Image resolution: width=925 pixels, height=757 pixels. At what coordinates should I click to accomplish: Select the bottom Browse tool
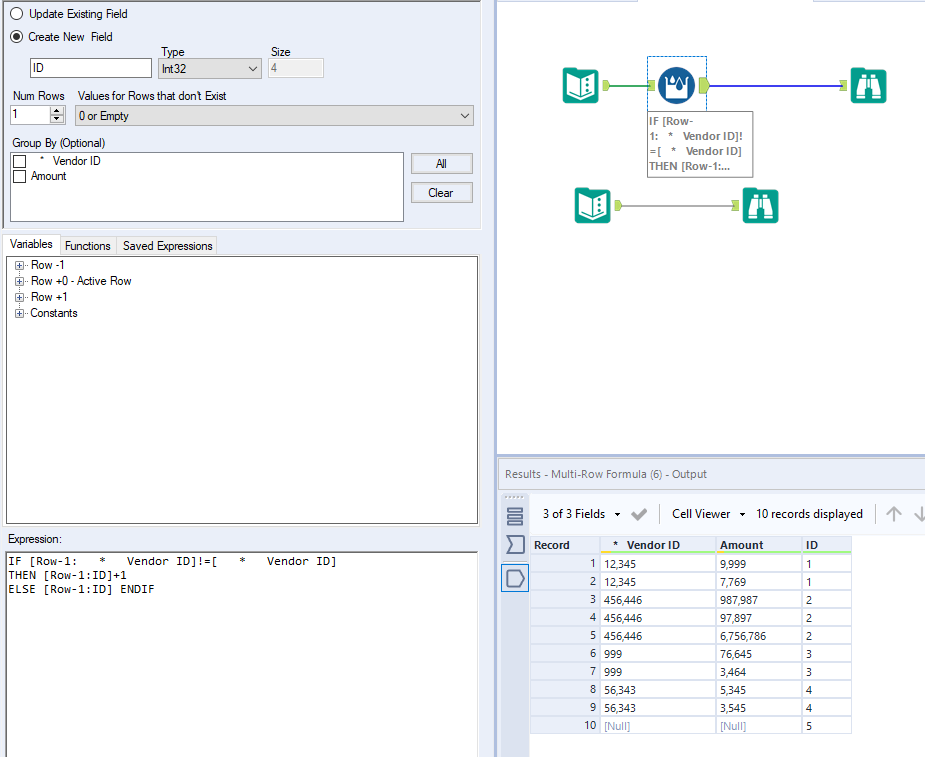click(761, 205)
